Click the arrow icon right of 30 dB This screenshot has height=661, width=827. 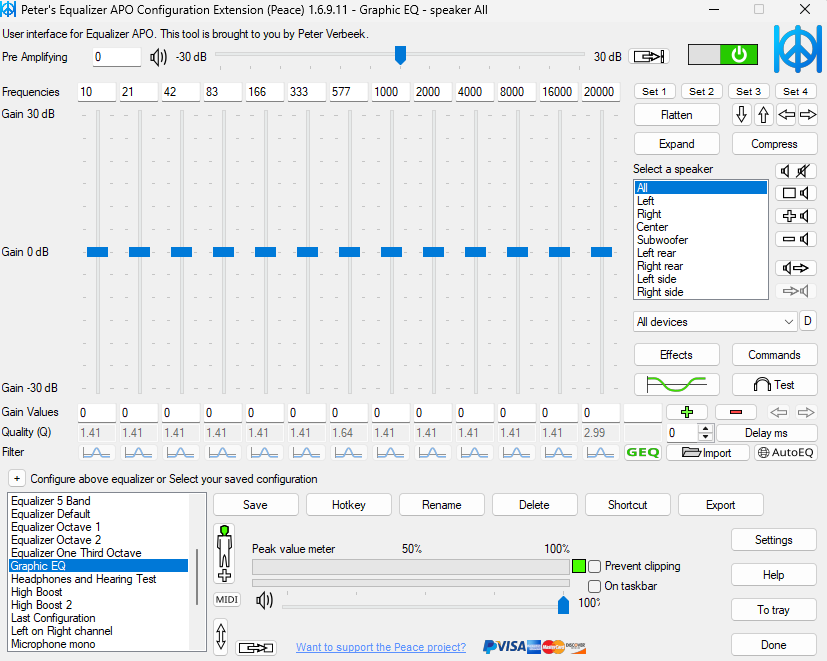(649, 56)
